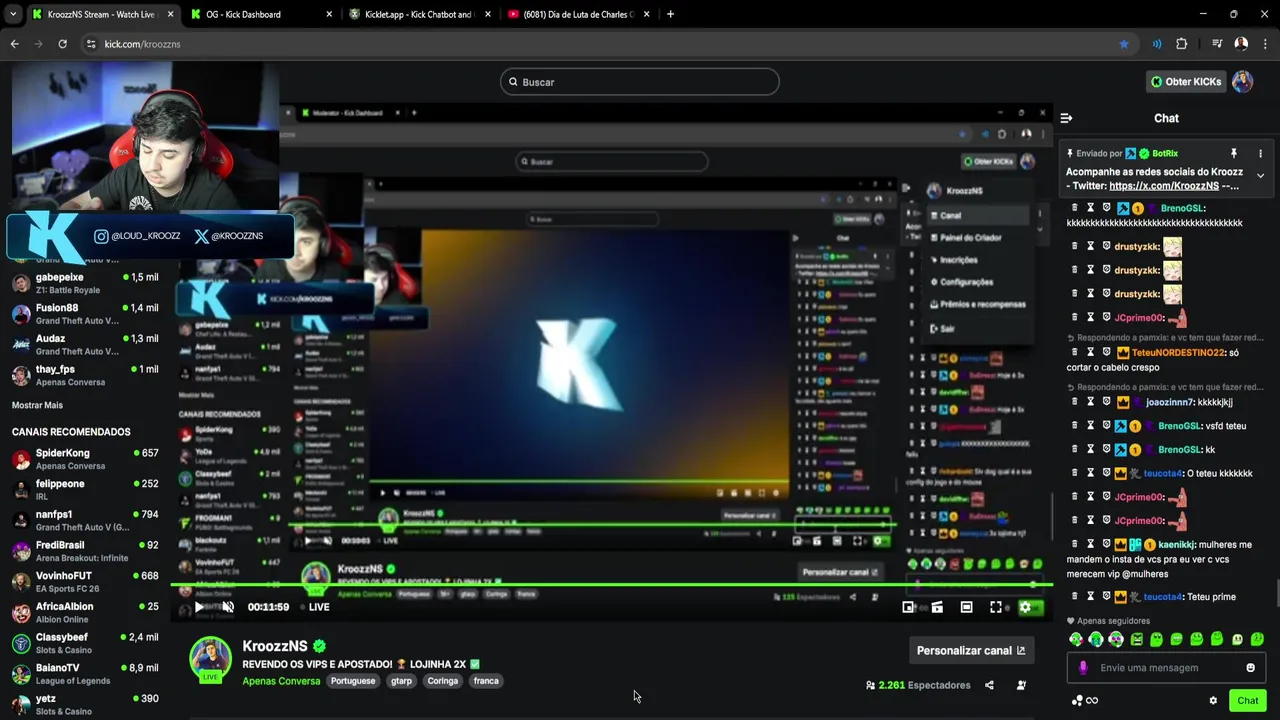This screenshot has width=1280, height=720.
Task: Toggle theater mode on the player
Action: 966,607
